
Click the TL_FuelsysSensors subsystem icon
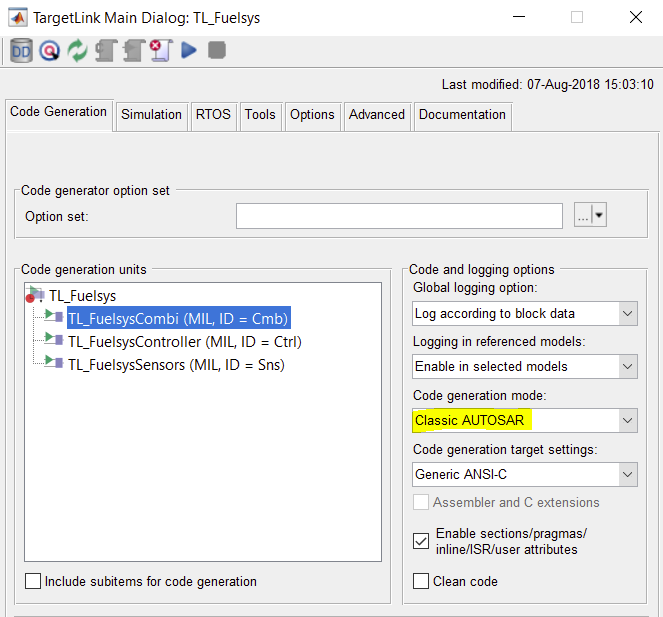click(x=54, y=362)
